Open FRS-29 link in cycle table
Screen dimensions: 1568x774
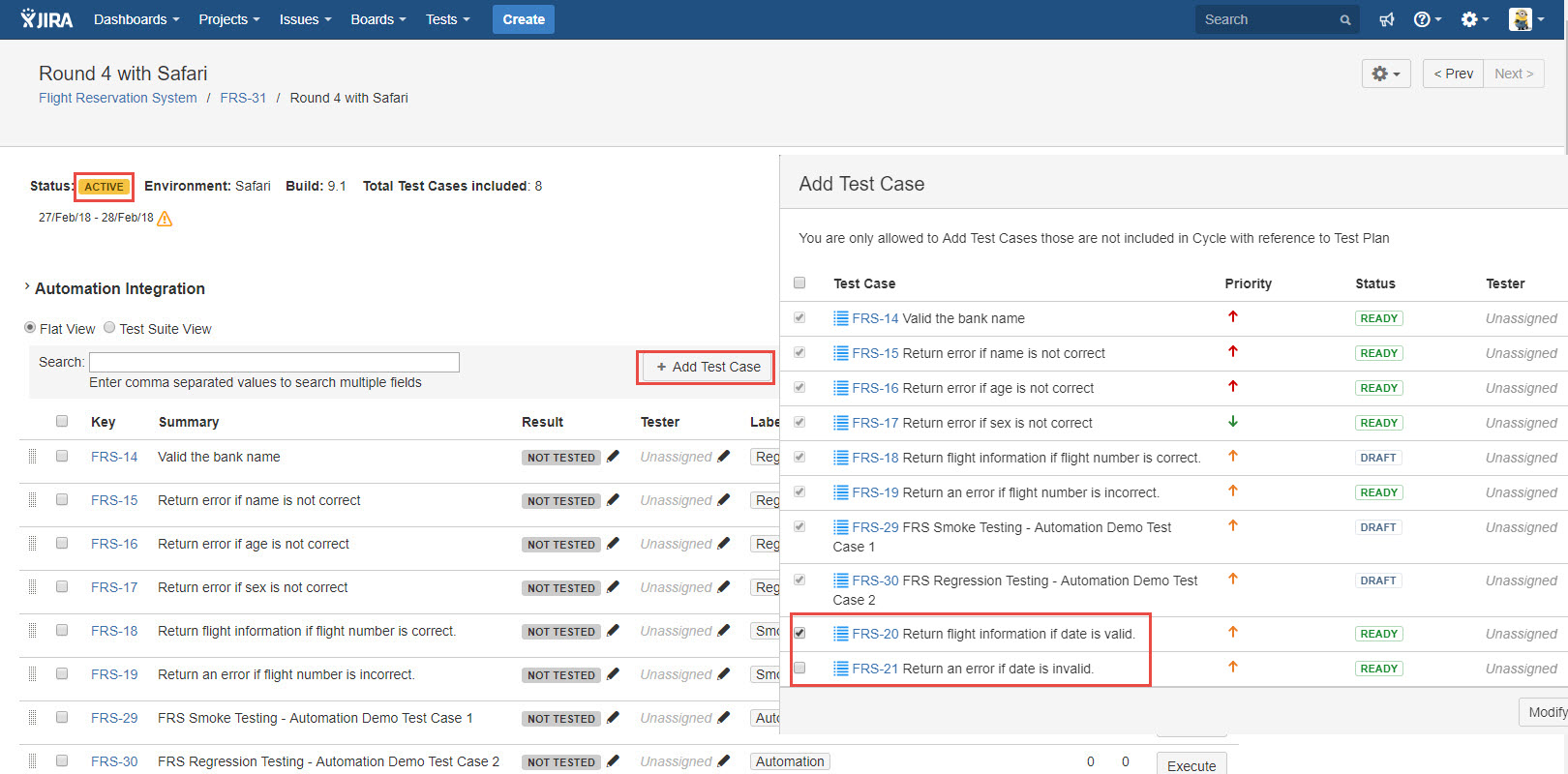click(x=114, y=718)
